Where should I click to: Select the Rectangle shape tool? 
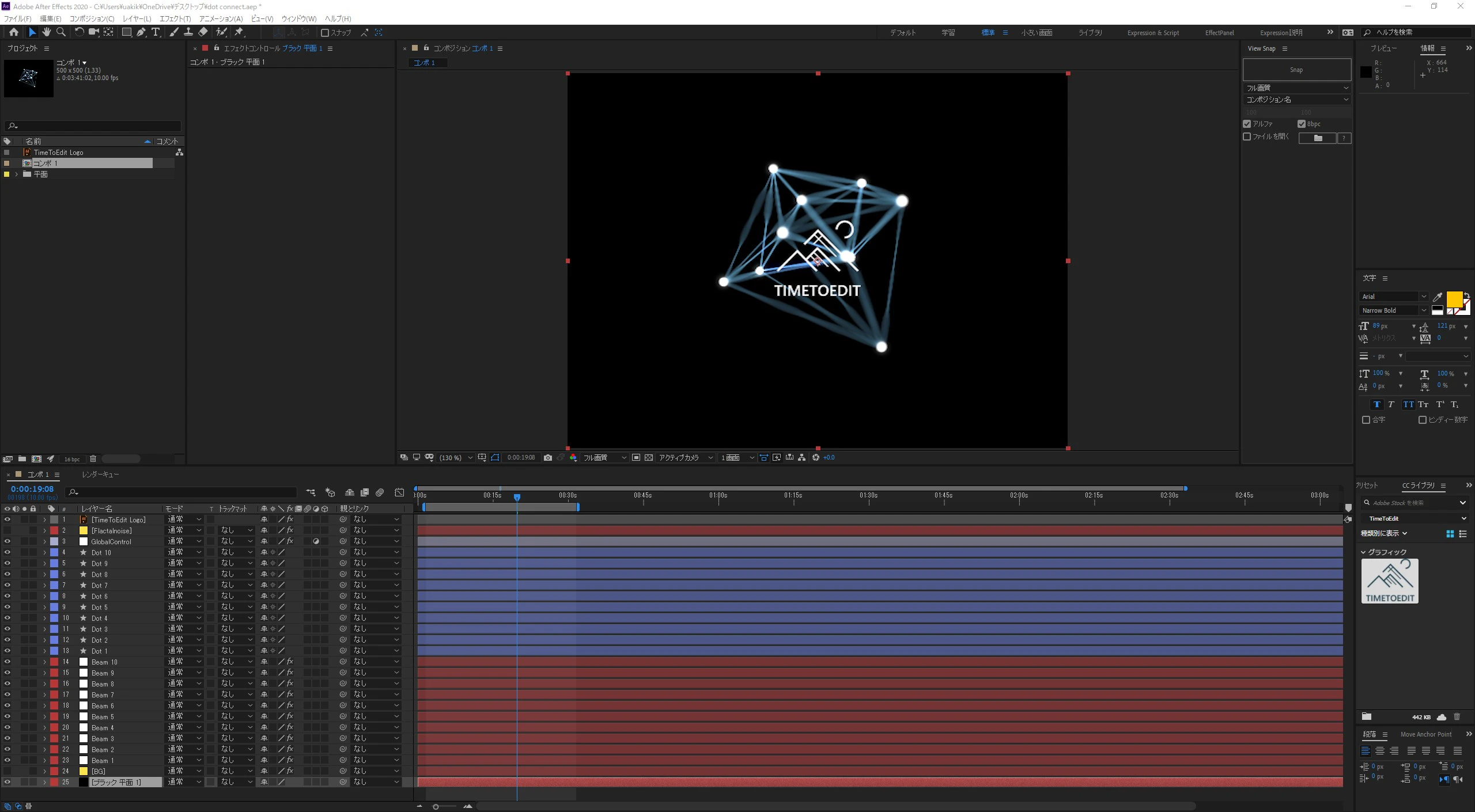click(x=126, y=32)
